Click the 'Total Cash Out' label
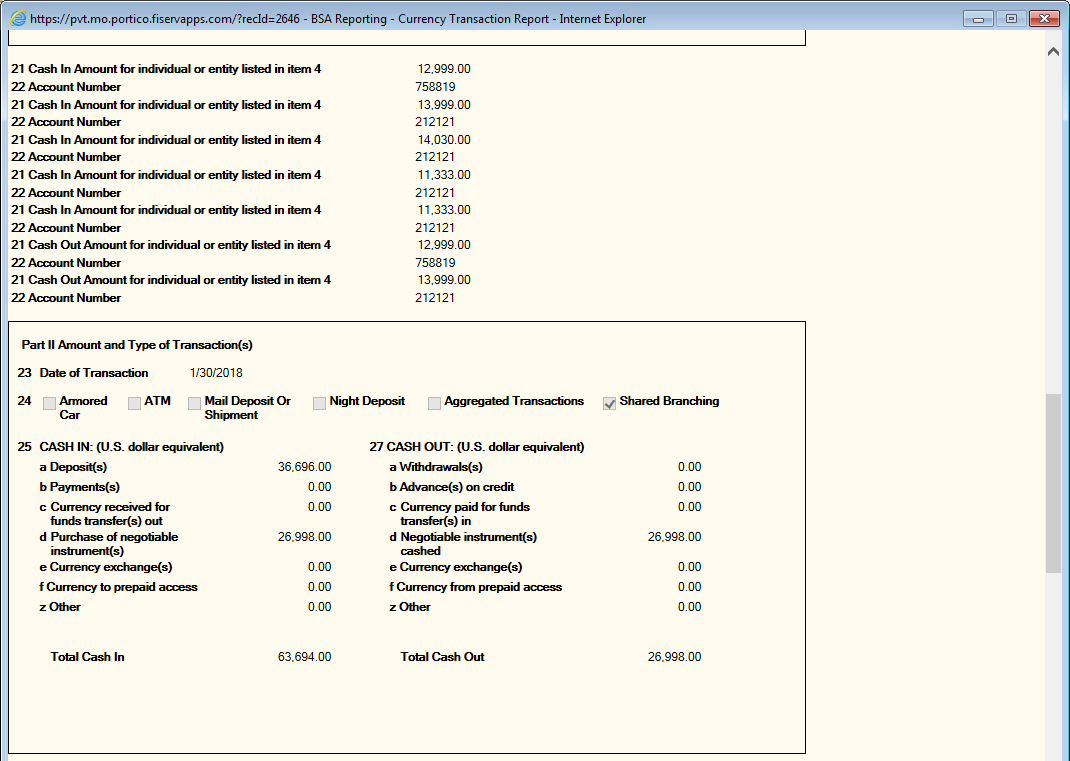 coord(442,657)
